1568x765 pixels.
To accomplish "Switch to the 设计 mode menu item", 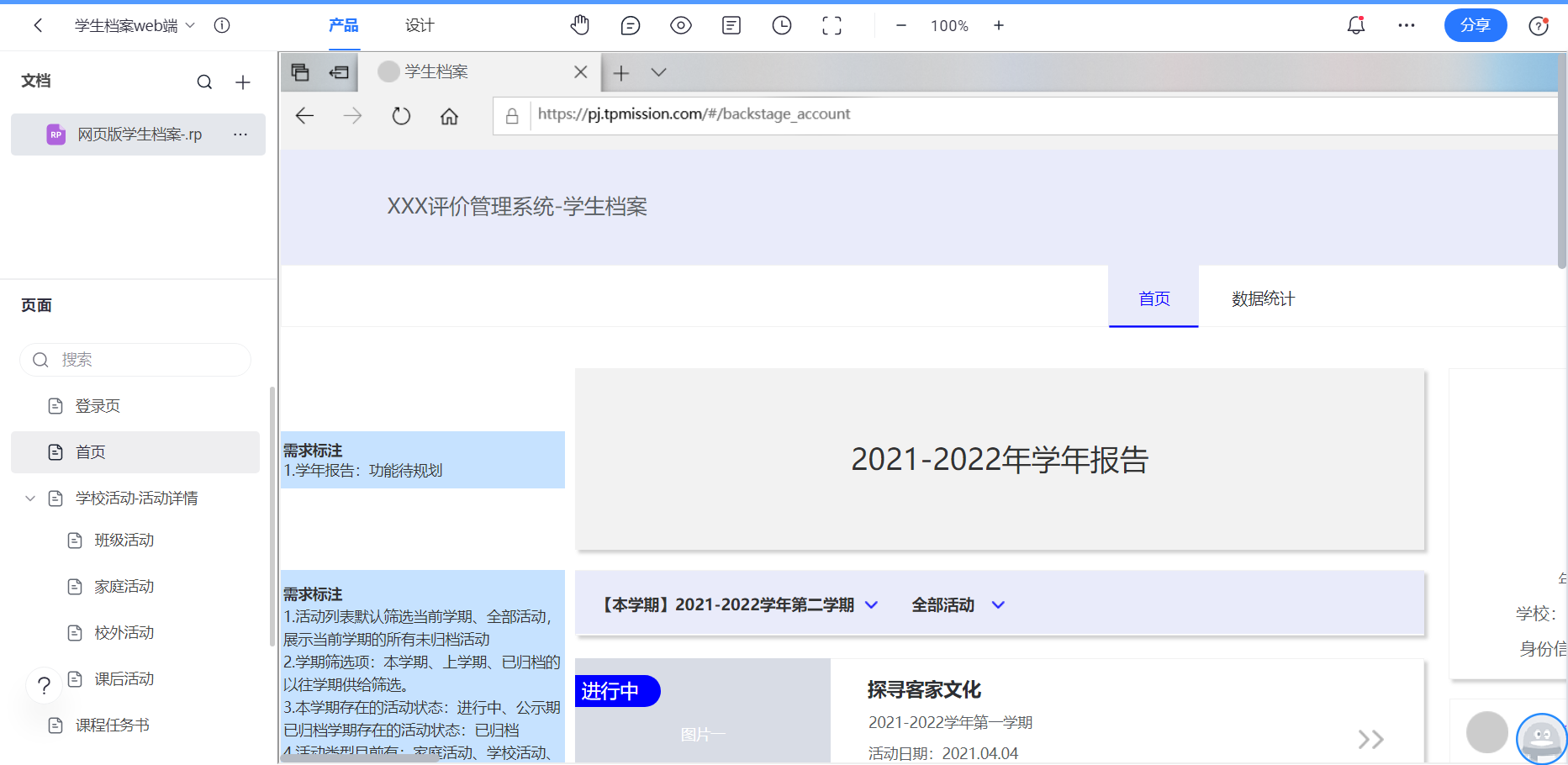I will click(x=420, y=25).
